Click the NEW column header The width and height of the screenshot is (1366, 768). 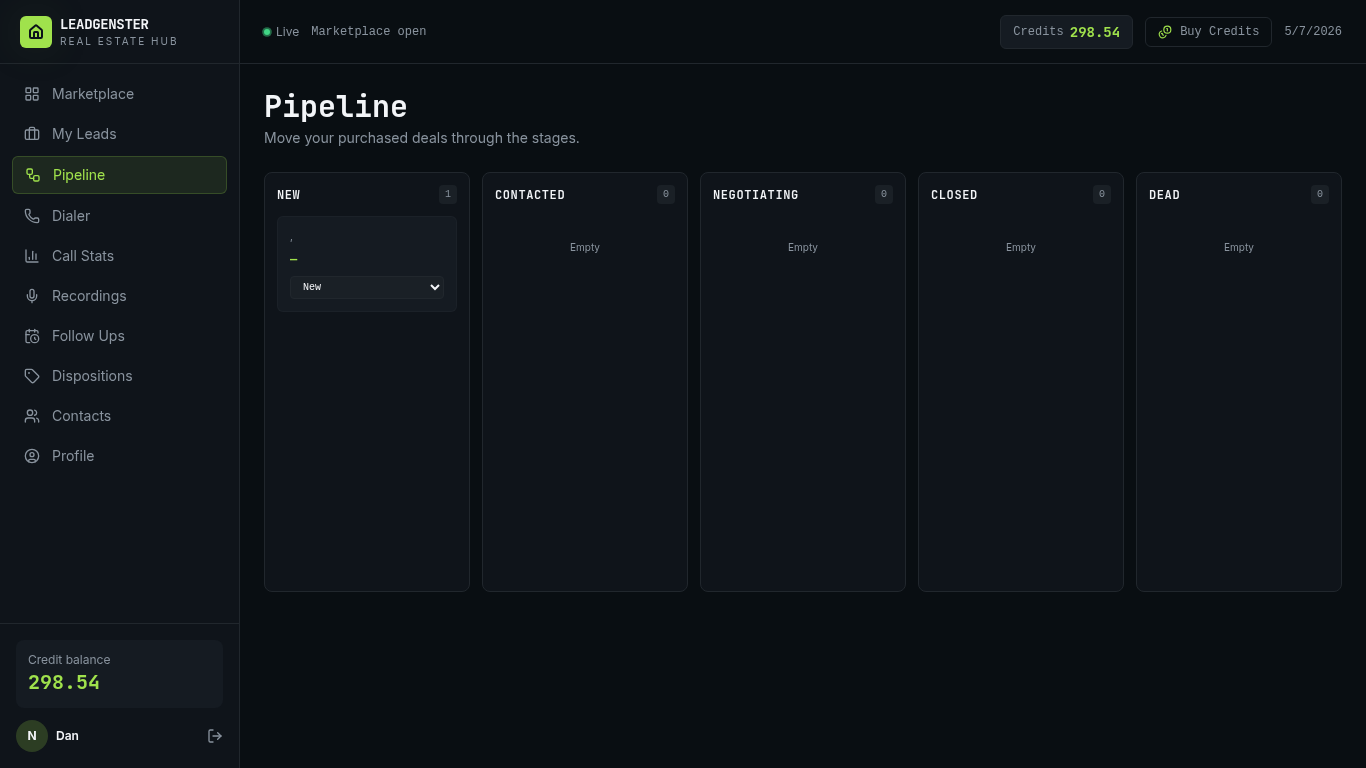coord(289,195)
